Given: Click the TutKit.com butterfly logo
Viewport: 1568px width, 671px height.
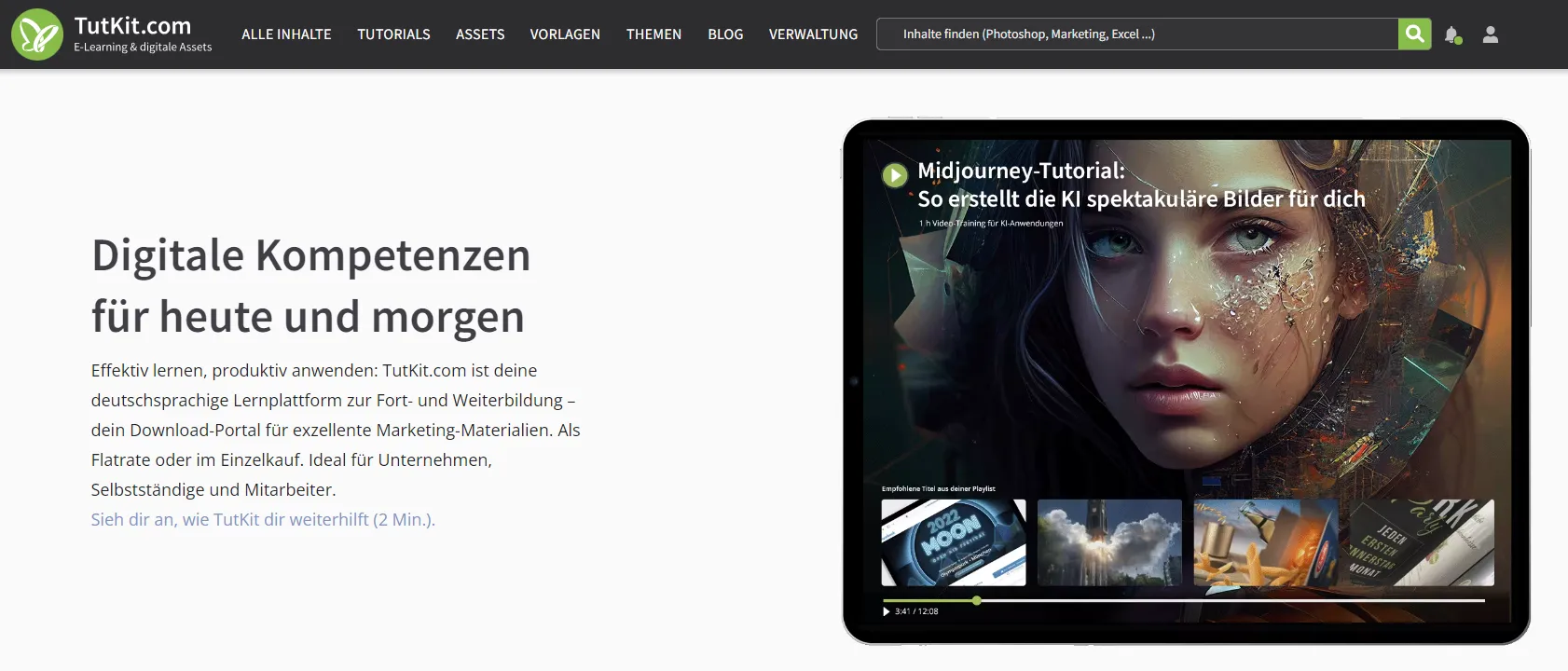Looking at the screenshot, I should 37,34.
